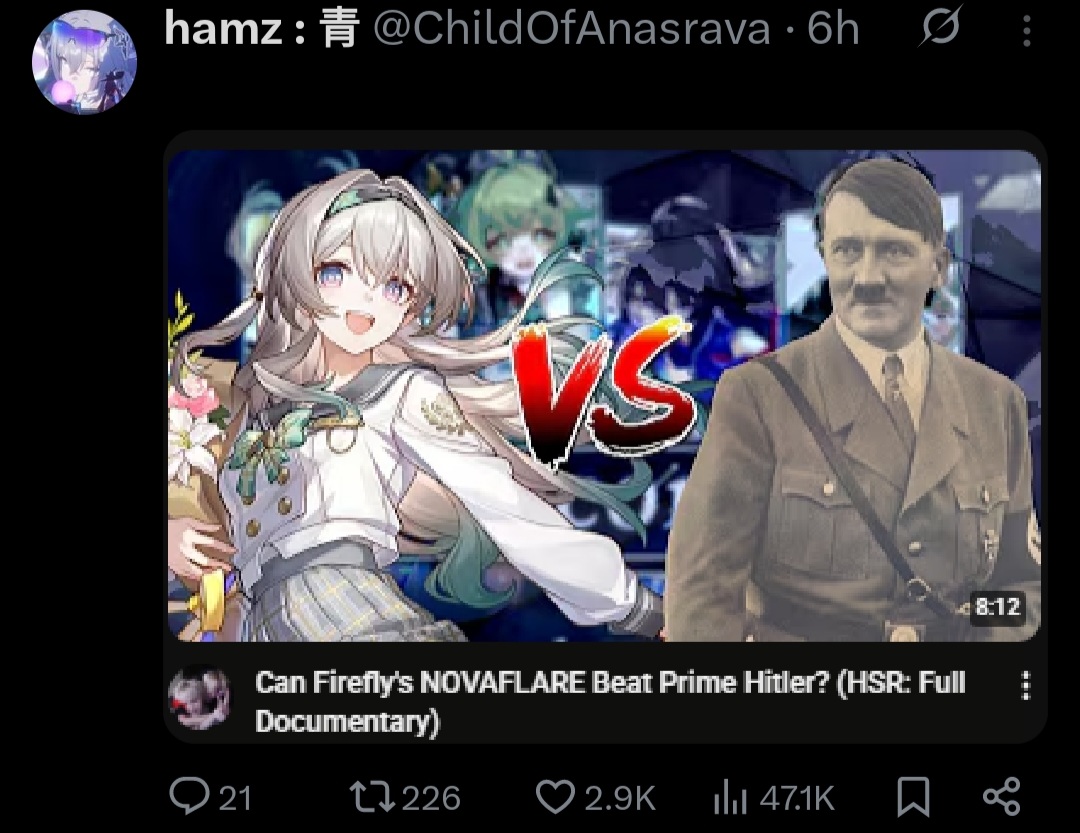Click the 47.1K views count
Image resolution: width=1080 pixels, height=833 pixels.
[x=797, y=798]
